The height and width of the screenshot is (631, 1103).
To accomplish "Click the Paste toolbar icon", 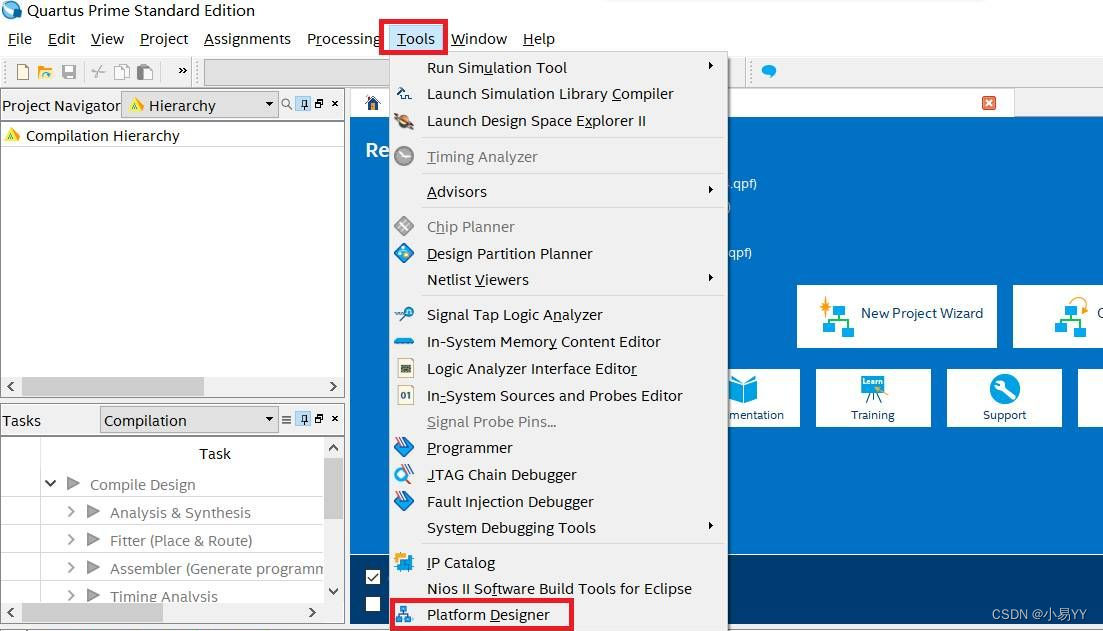I will tap(145, 72).
